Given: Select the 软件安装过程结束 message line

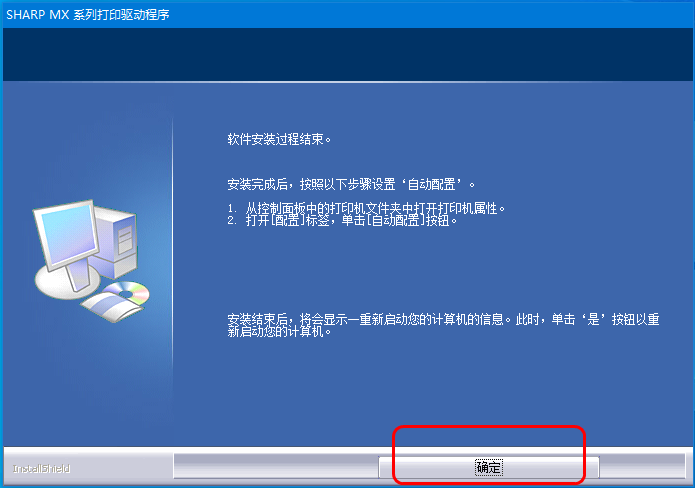Looking at the screenshot, I should 279,139.
